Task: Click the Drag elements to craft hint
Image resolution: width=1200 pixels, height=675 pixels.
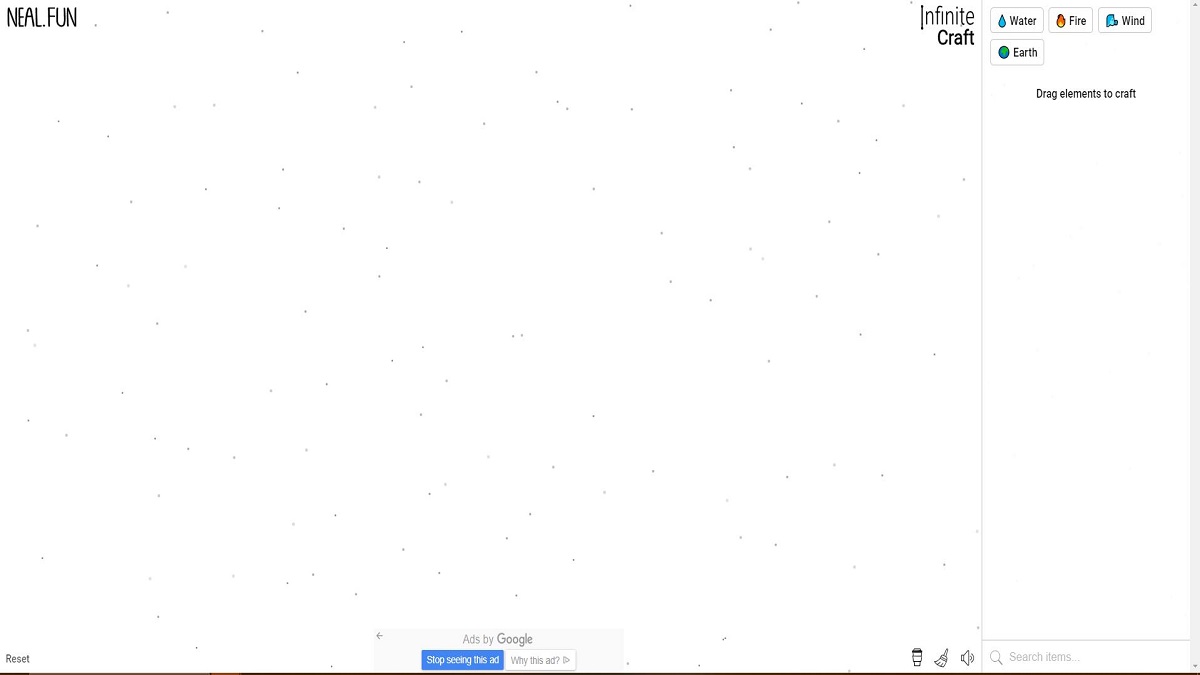Action: pyautogui.click(x=1085, y=94)
